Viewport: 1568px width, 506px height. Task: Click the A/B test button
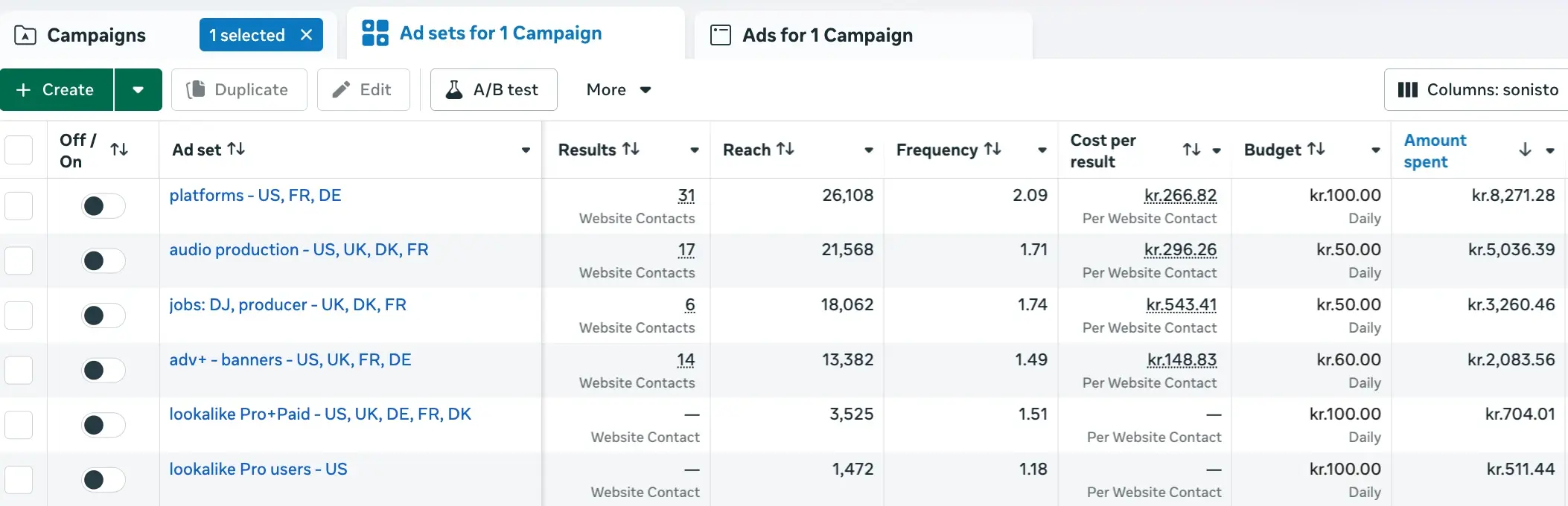[494, 90]
